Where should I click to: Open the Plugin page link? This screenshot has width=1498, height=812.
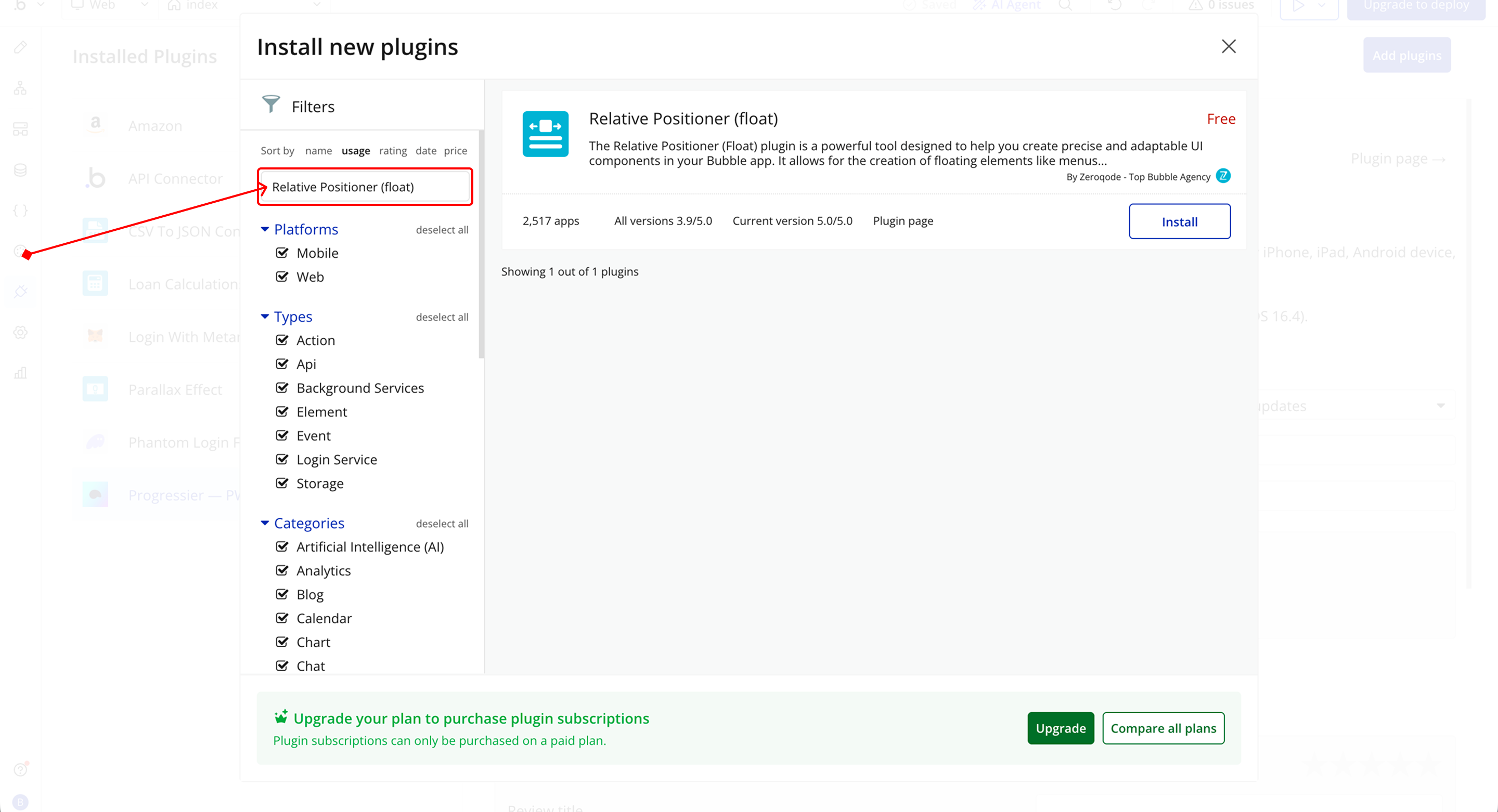(x=902, y=221)
